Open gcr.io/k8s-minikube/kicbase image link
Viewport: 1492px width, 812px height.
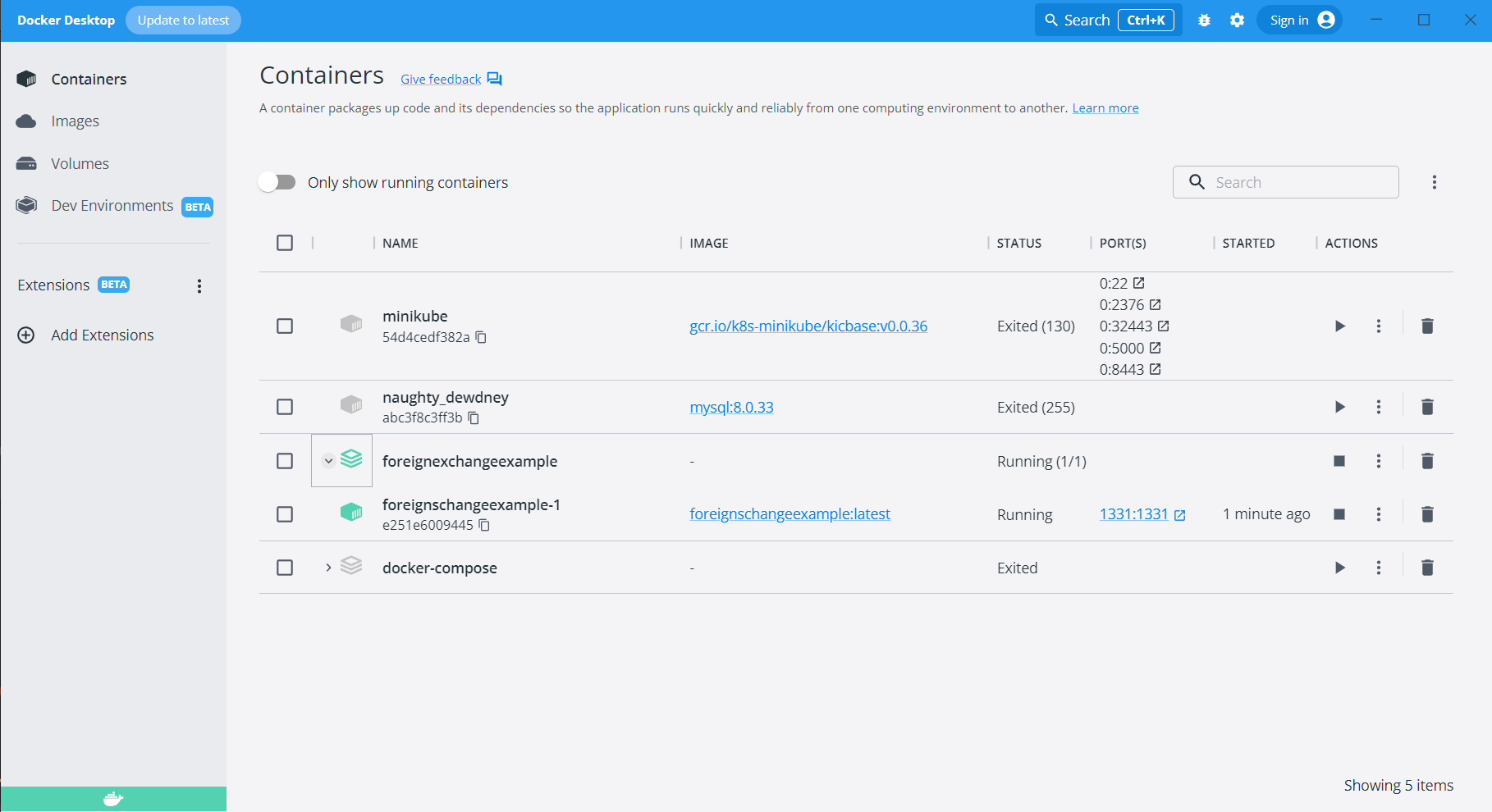click(808, 326)
